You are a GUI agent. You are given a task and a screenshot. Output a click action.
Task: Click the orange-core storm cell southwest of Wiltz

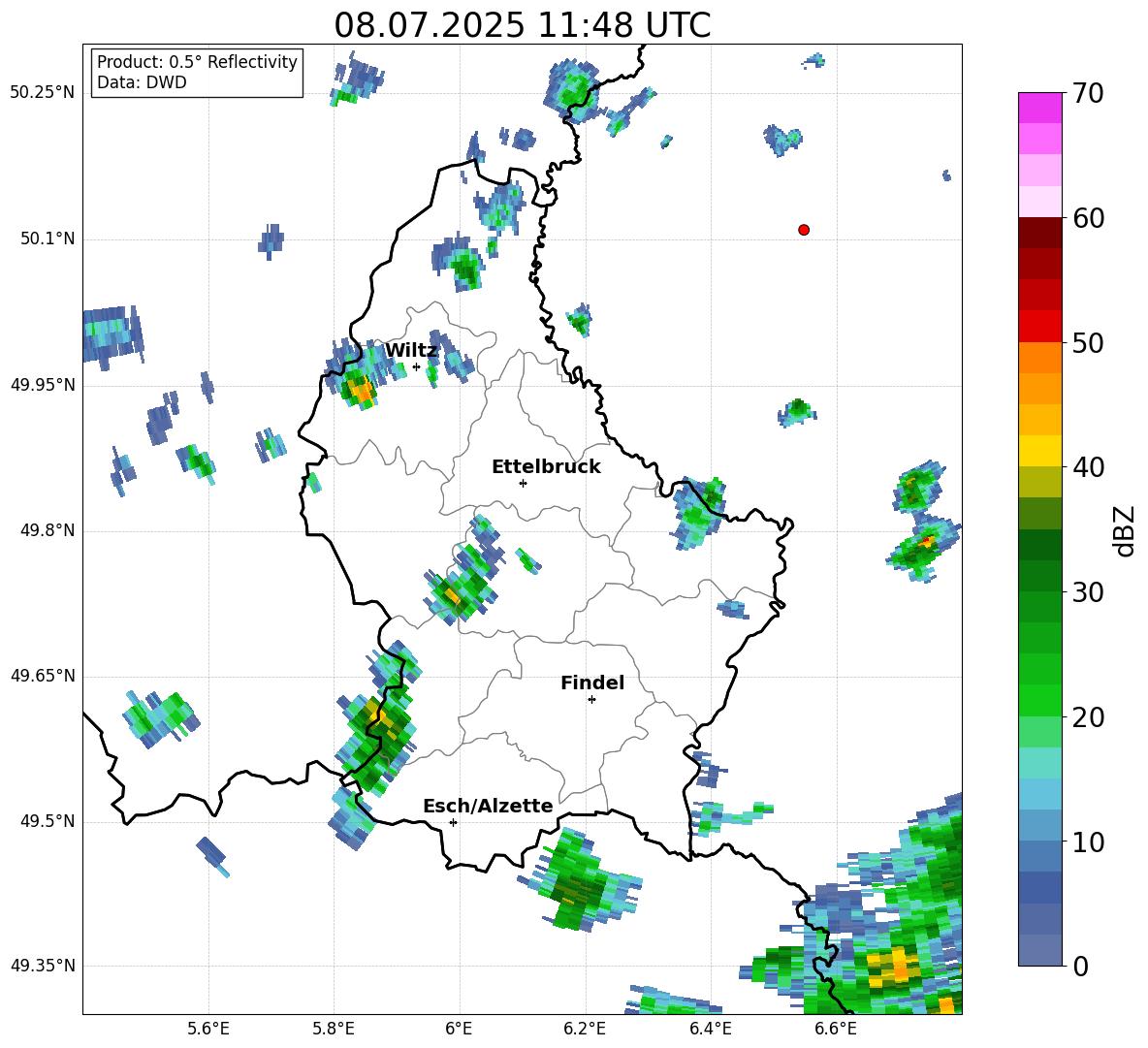point(360,389)
